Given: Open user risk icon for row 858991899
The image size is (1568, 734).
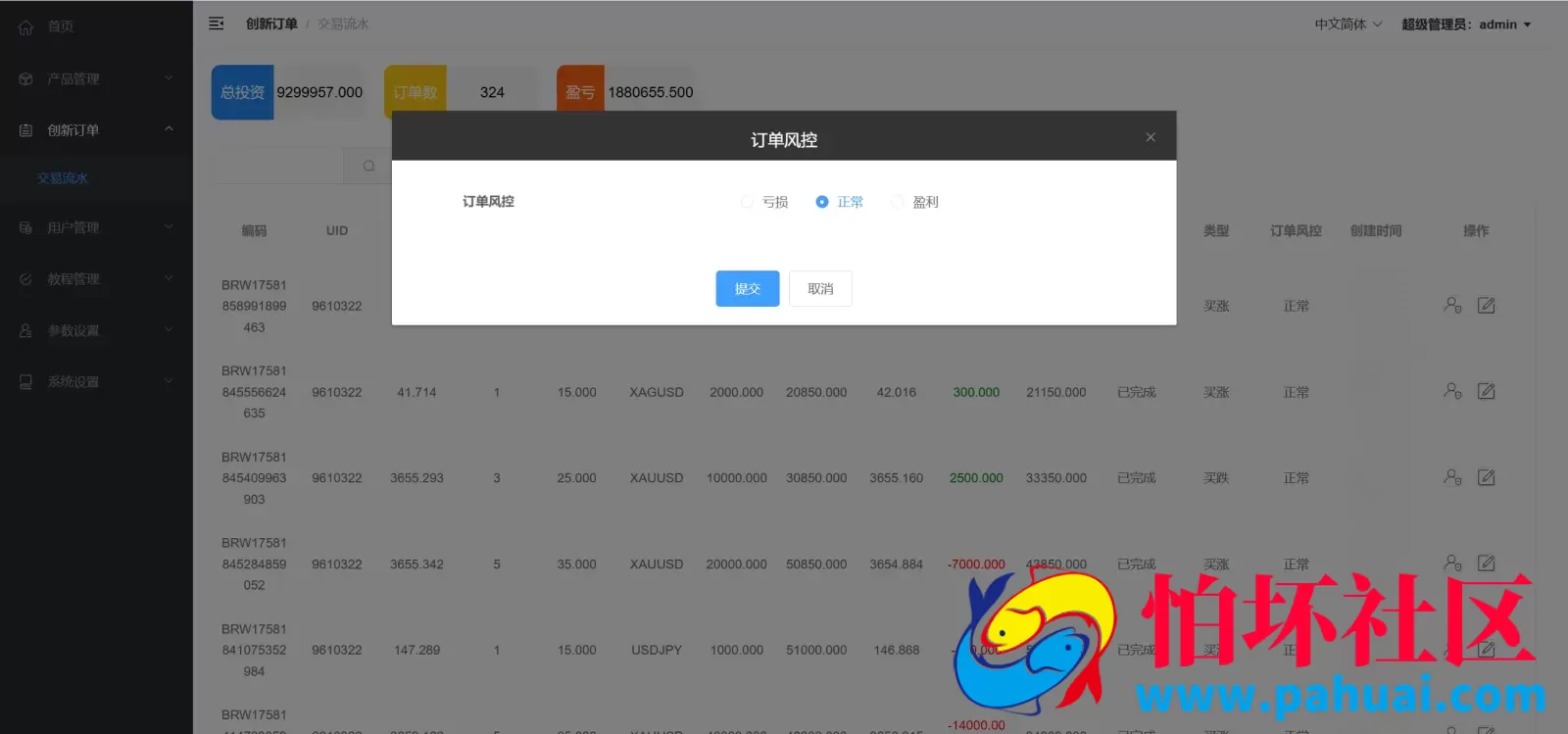Looking at the screenshot, I should click(1452, 306).
